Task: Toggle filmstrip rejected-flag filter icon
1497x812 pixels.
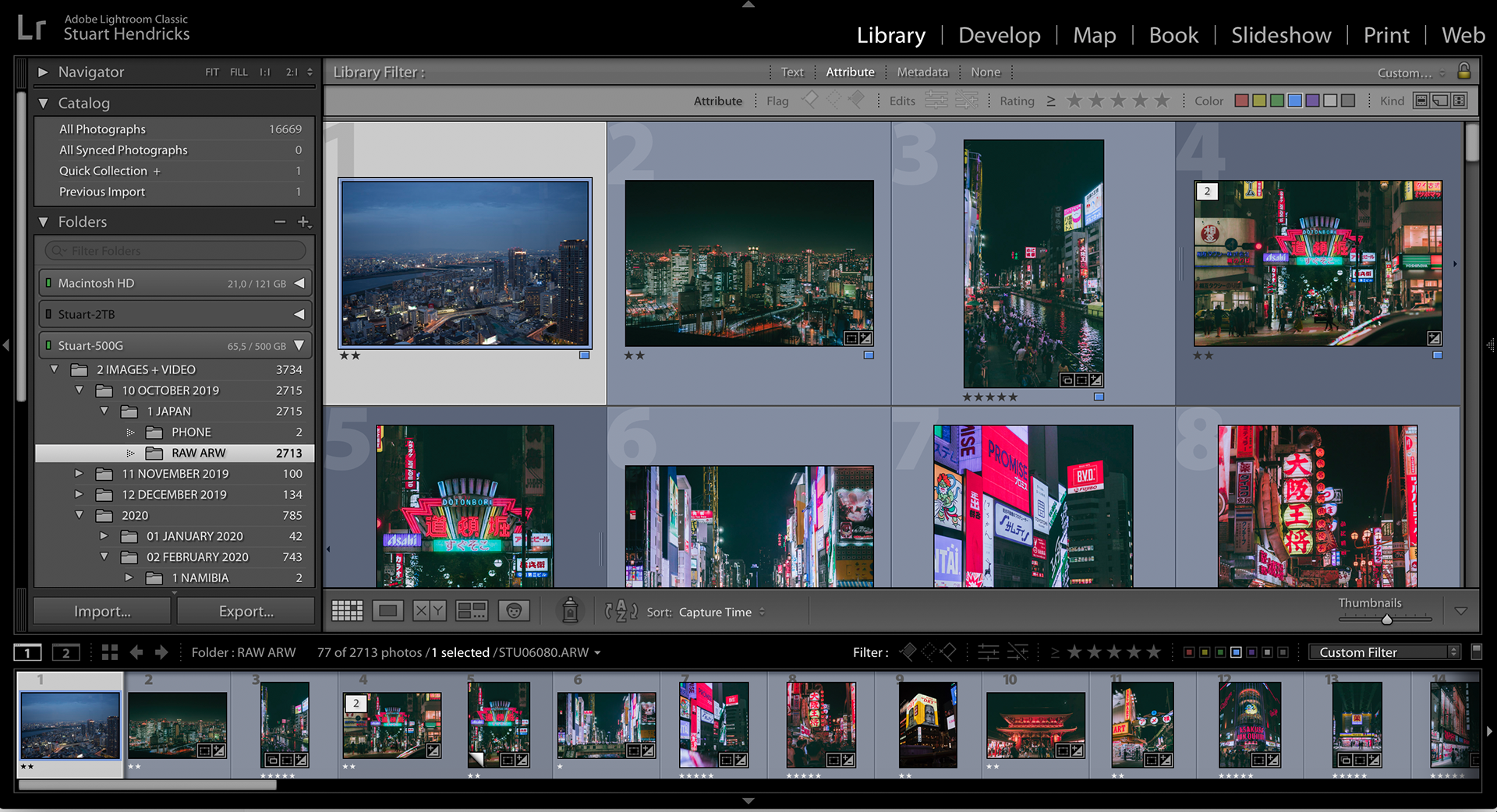Action: [x=948, y=652]
